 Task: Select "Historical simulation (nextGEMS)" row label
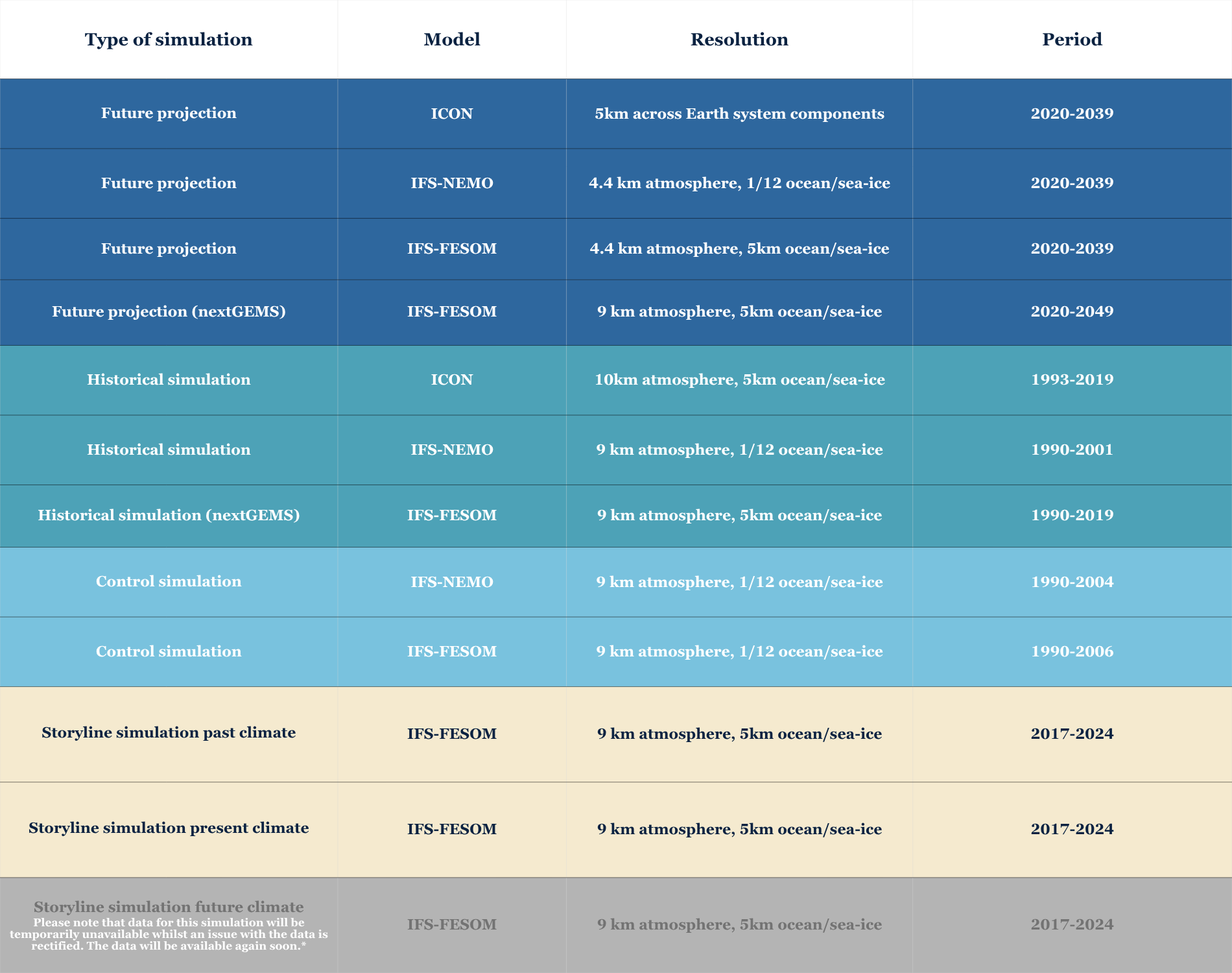tap(169, 515)
